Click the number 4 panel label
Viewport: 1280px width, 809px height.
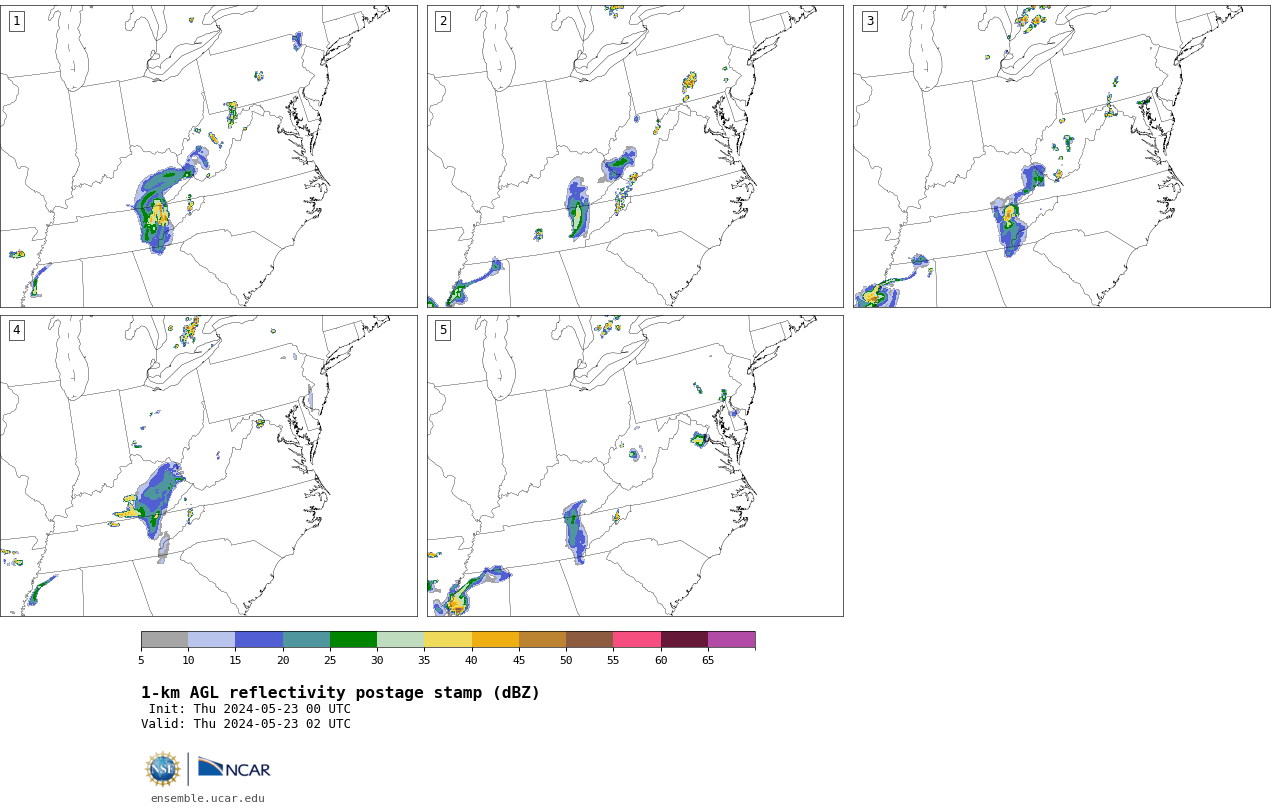16,330
